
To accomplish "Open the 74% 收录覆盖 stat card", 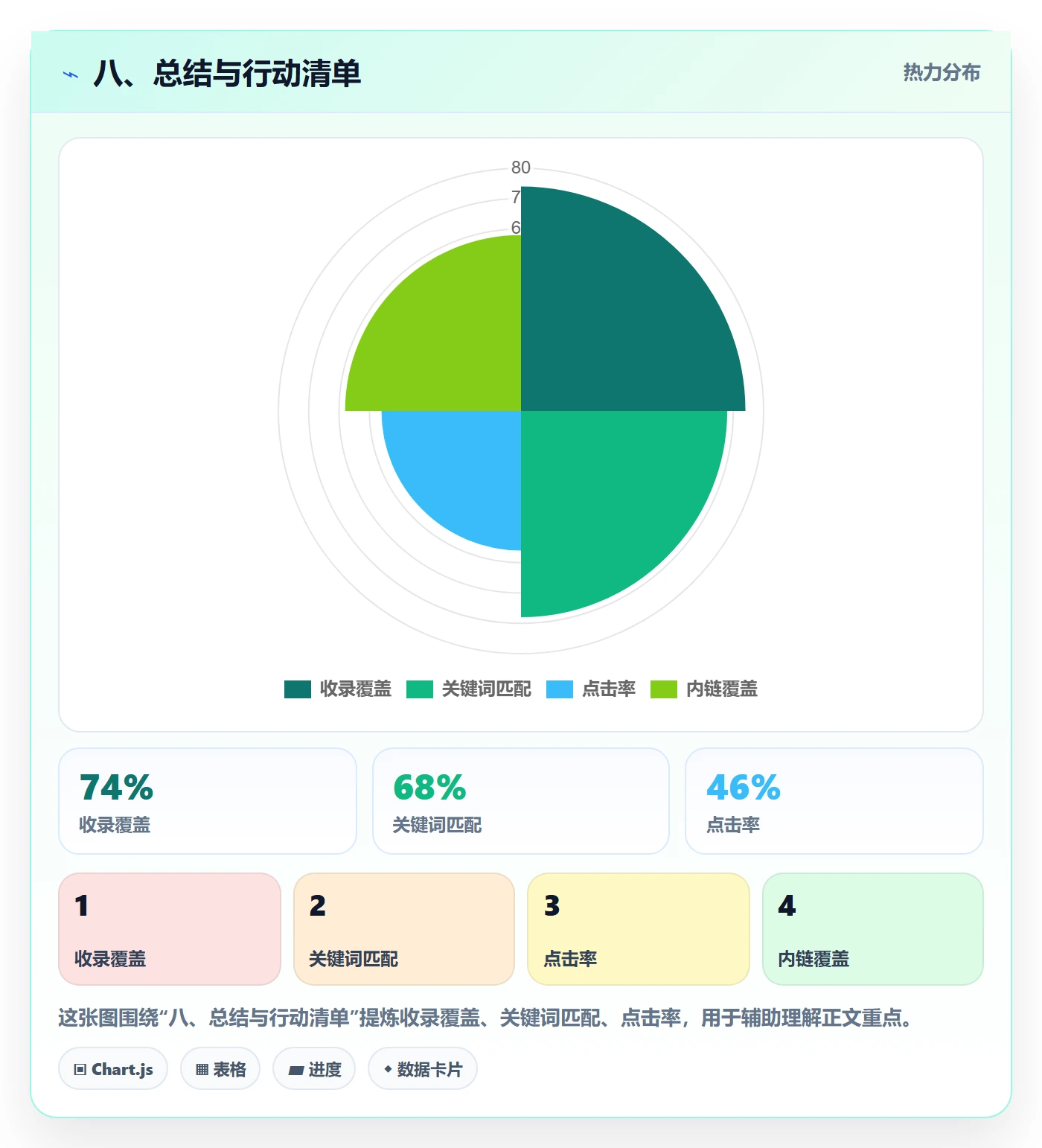I will (x=208, y=801).
